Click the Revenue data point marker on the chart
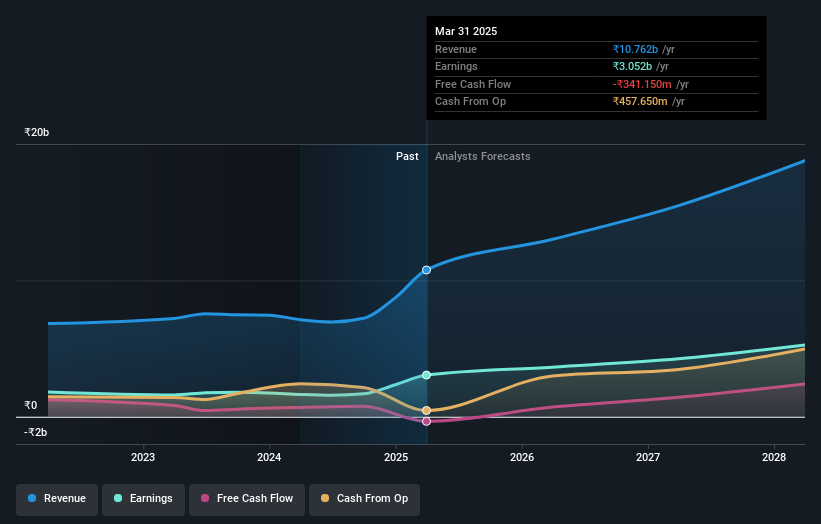This screenshot has width=821, height=524. [x=426, y=270]
